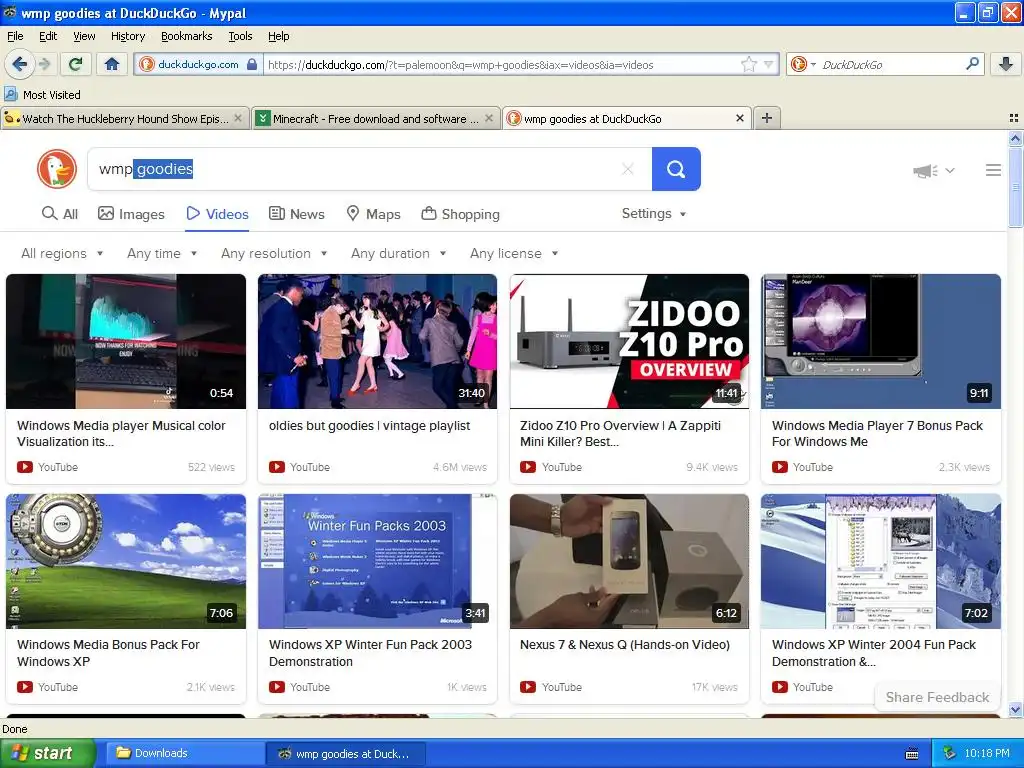Open the Tools menu
This screenshot has height=768, width=1024.
point(240,36)
